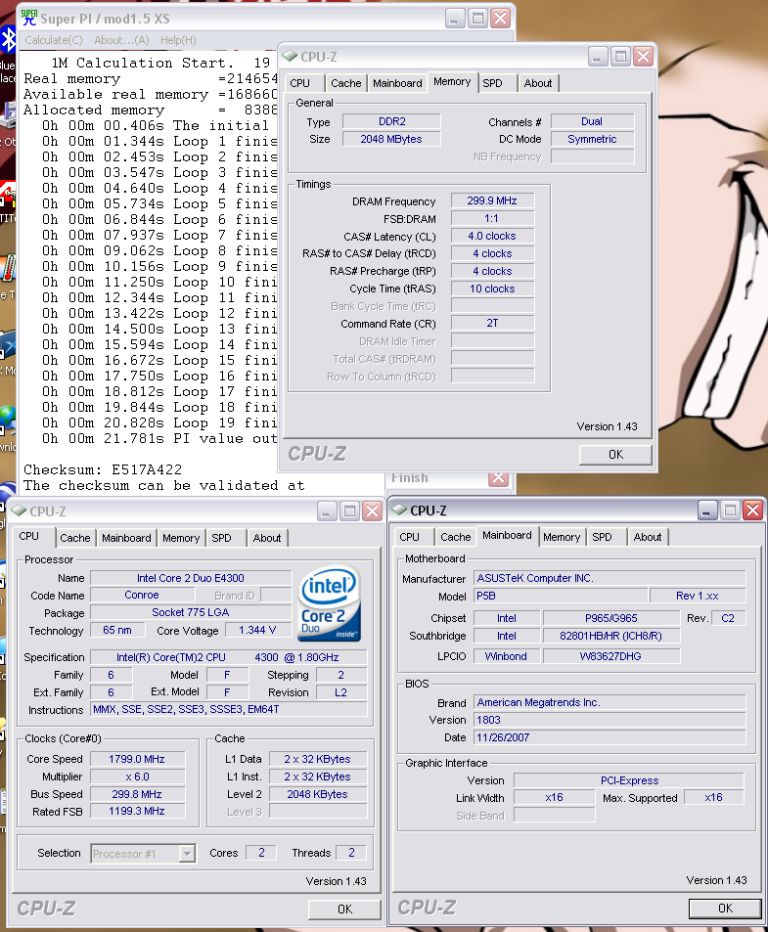Click the DC Mode value Symmetric
Image resolution: width=768 pixels, height=932 pixels.
tap(592, 139)
